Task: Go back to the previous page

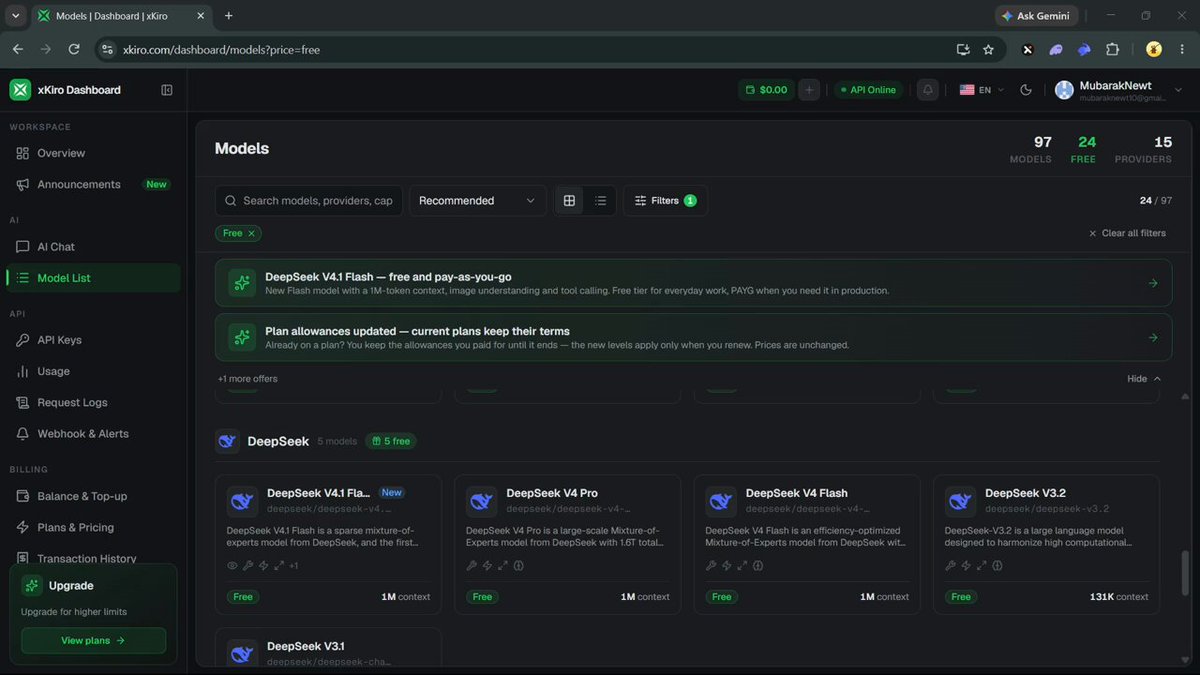Action: click(x=18, y=49)
